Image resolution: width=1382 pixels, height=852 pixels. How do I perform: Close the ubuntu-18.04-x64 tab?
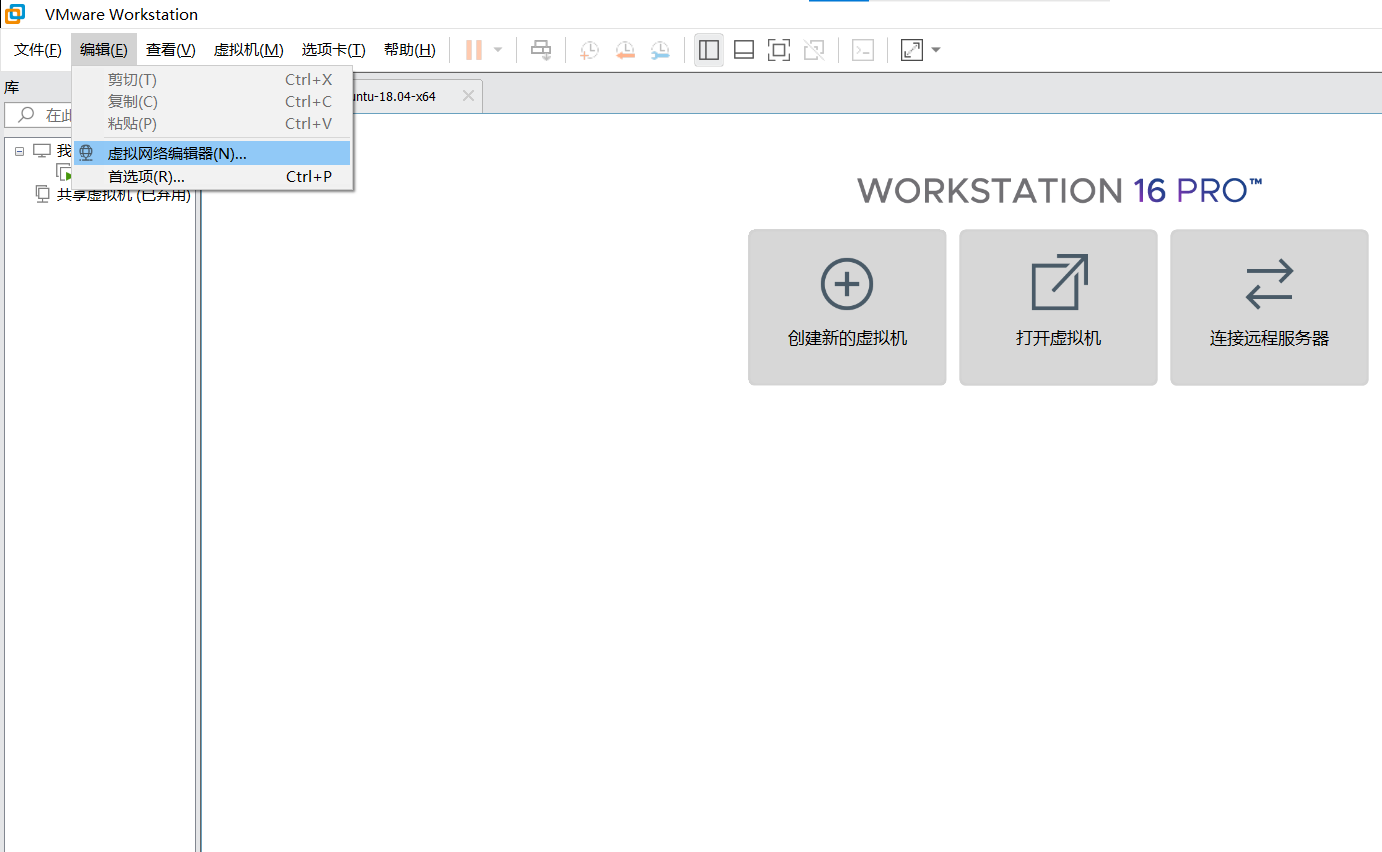pyautogui.click(x=468, y=96)
